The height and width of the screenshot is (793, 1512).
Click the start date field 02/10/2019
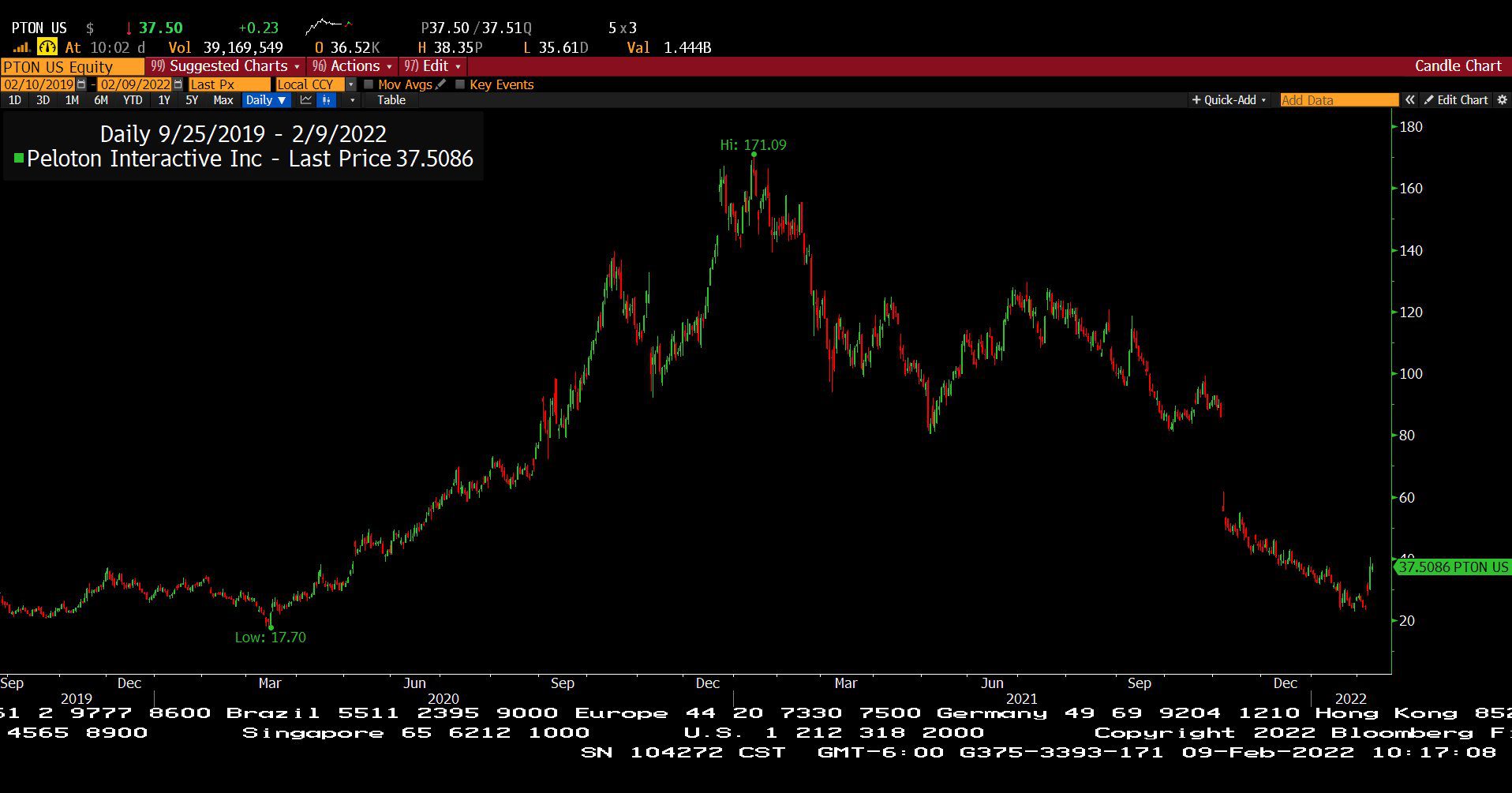[39, 84]
